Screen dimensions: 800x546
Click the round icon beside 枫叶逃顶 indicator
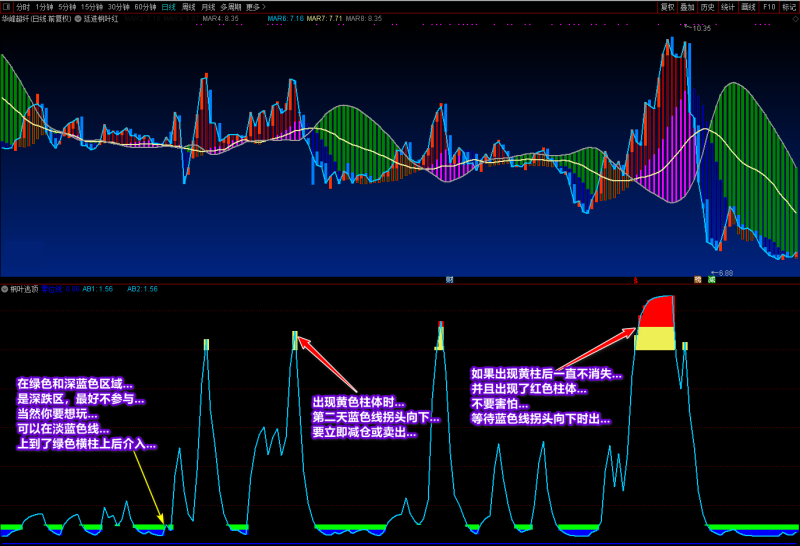(x=5, y=289)
